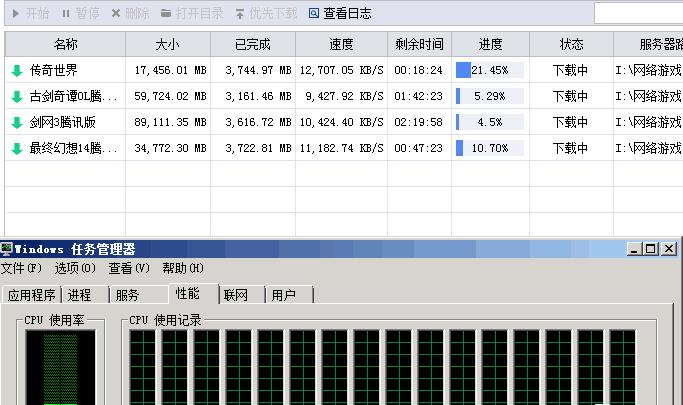Image resolution: width=683 pixels, height=405 pixels.
Task: Click the 开始 (start) toolbar button
Action: (30, 14)
